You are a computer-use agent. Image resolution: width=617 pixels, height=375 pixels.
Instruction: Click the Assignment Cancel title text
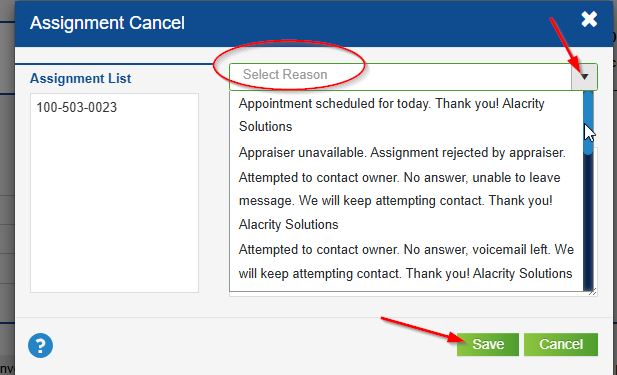107,23
